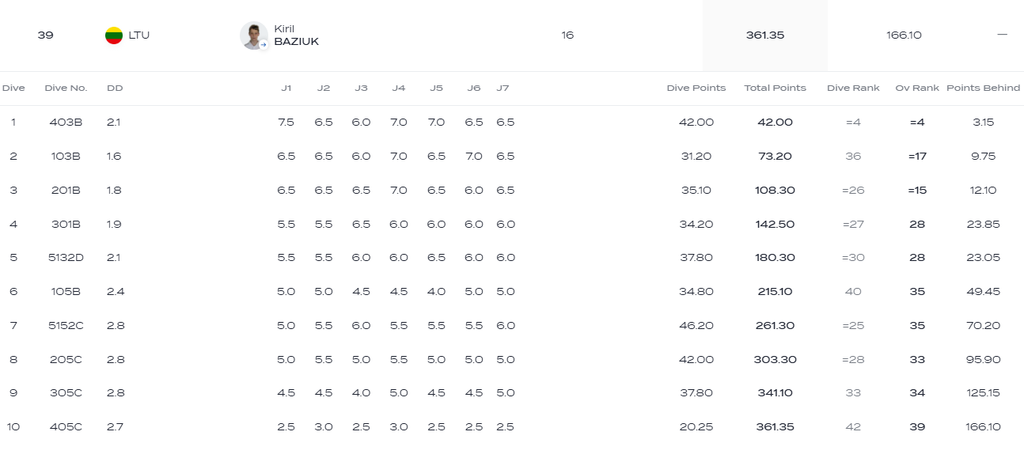The image size is (1024, 450).
Task: Click the LTU country code
Action: click(x=139, y=35)
